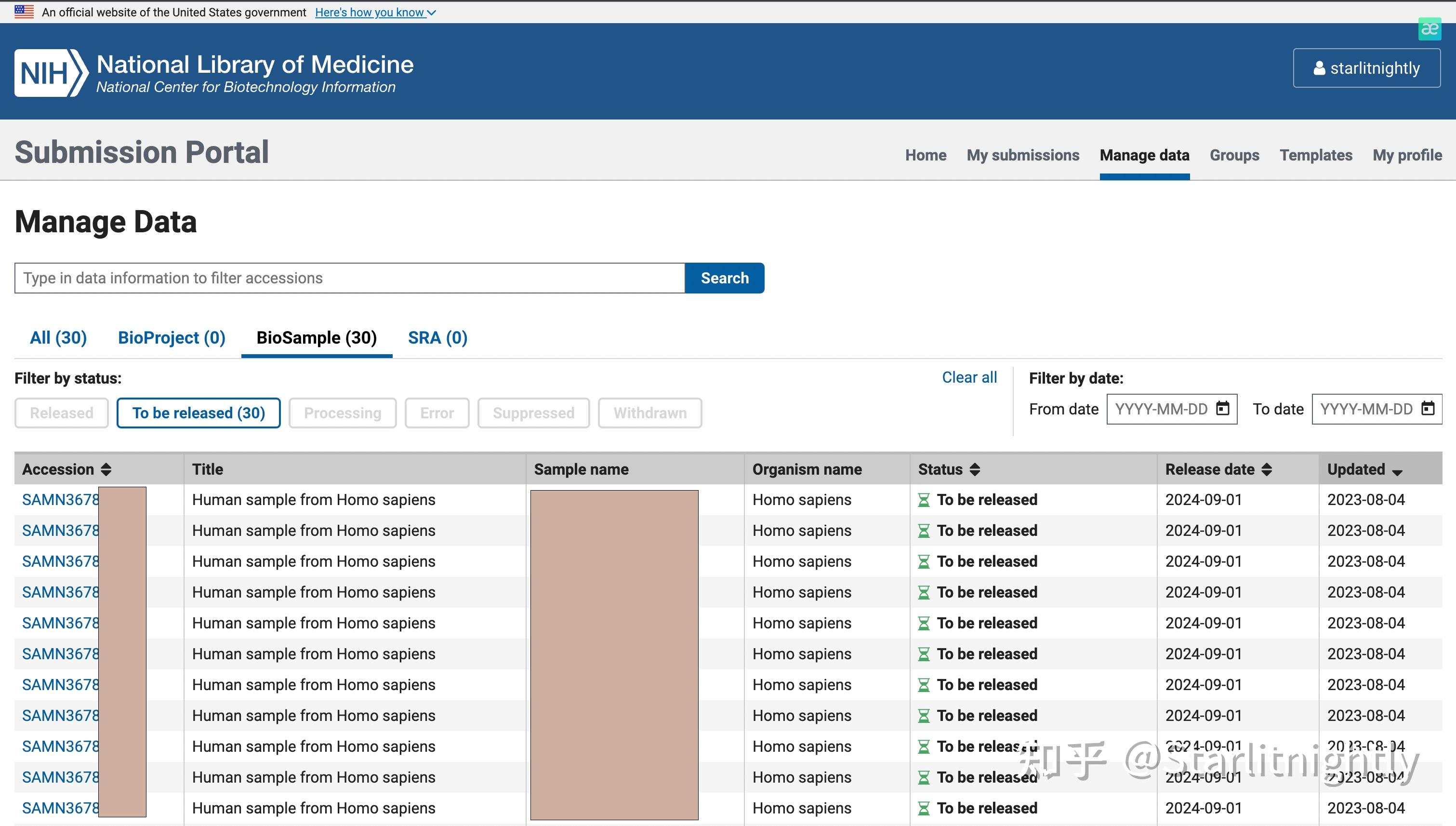Screen dimensions: 1456x826
Task: Sort table by Status column arrows
Action: point(975,470)
